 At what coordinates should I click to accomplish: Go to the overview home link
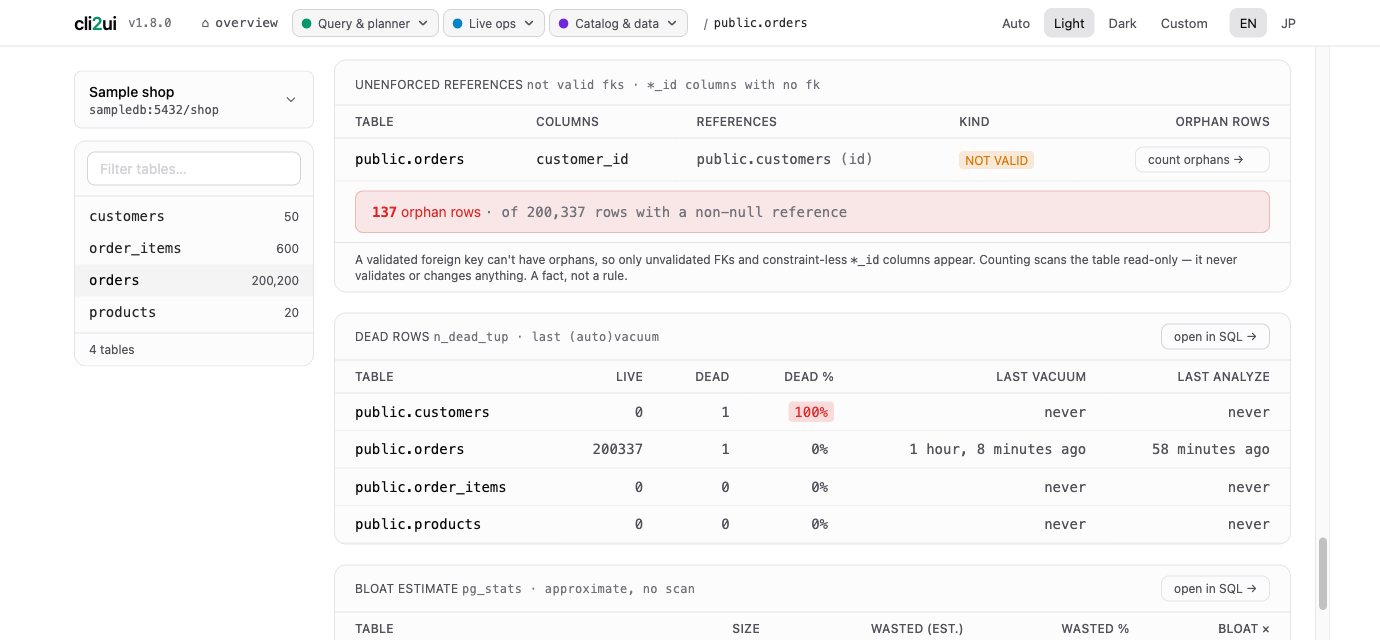tap(239, 23)
